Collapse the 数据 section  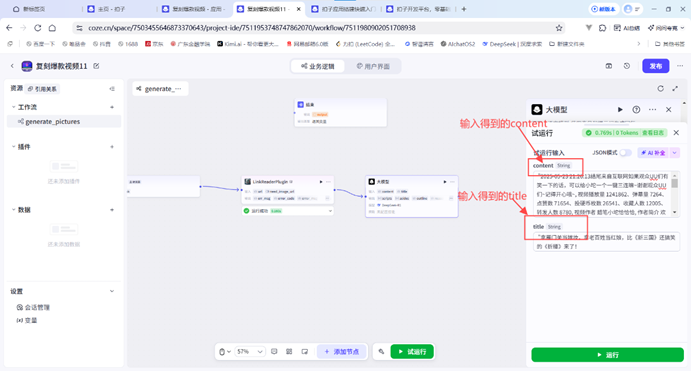click(x=13, y=210)
